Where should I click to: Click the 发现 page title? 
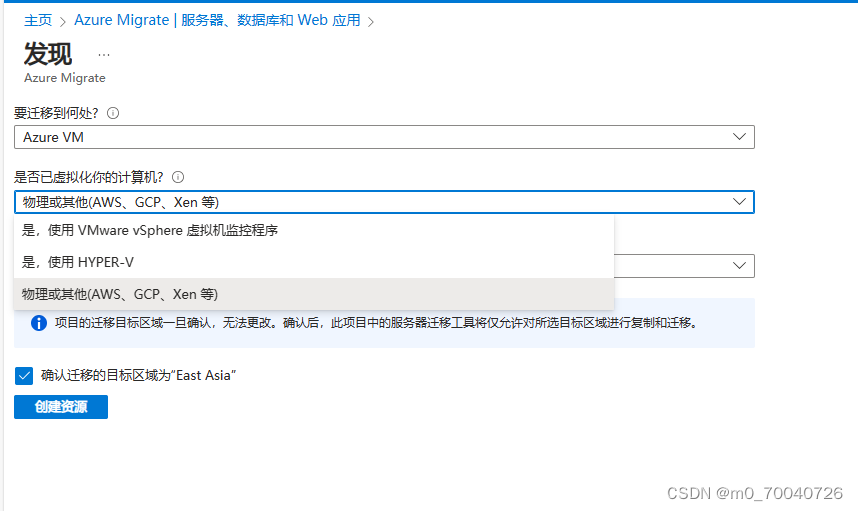coord(48,54)
